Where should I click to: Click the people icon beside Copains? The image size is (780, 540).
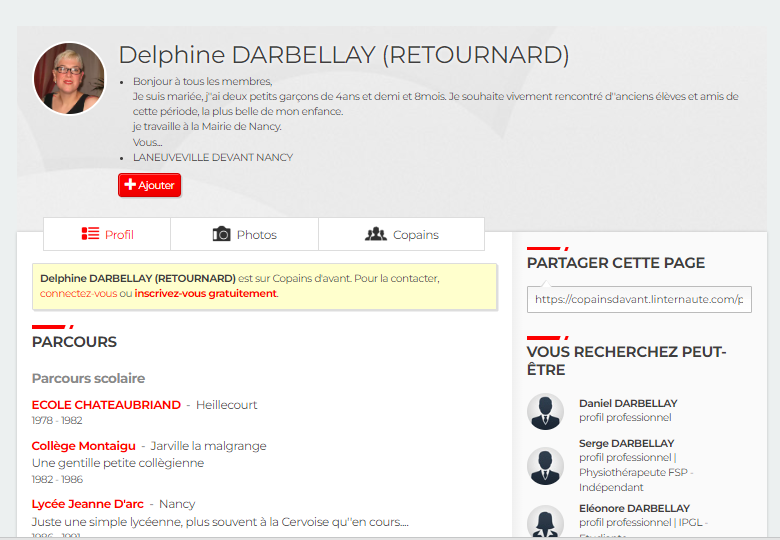pos(376,234)
